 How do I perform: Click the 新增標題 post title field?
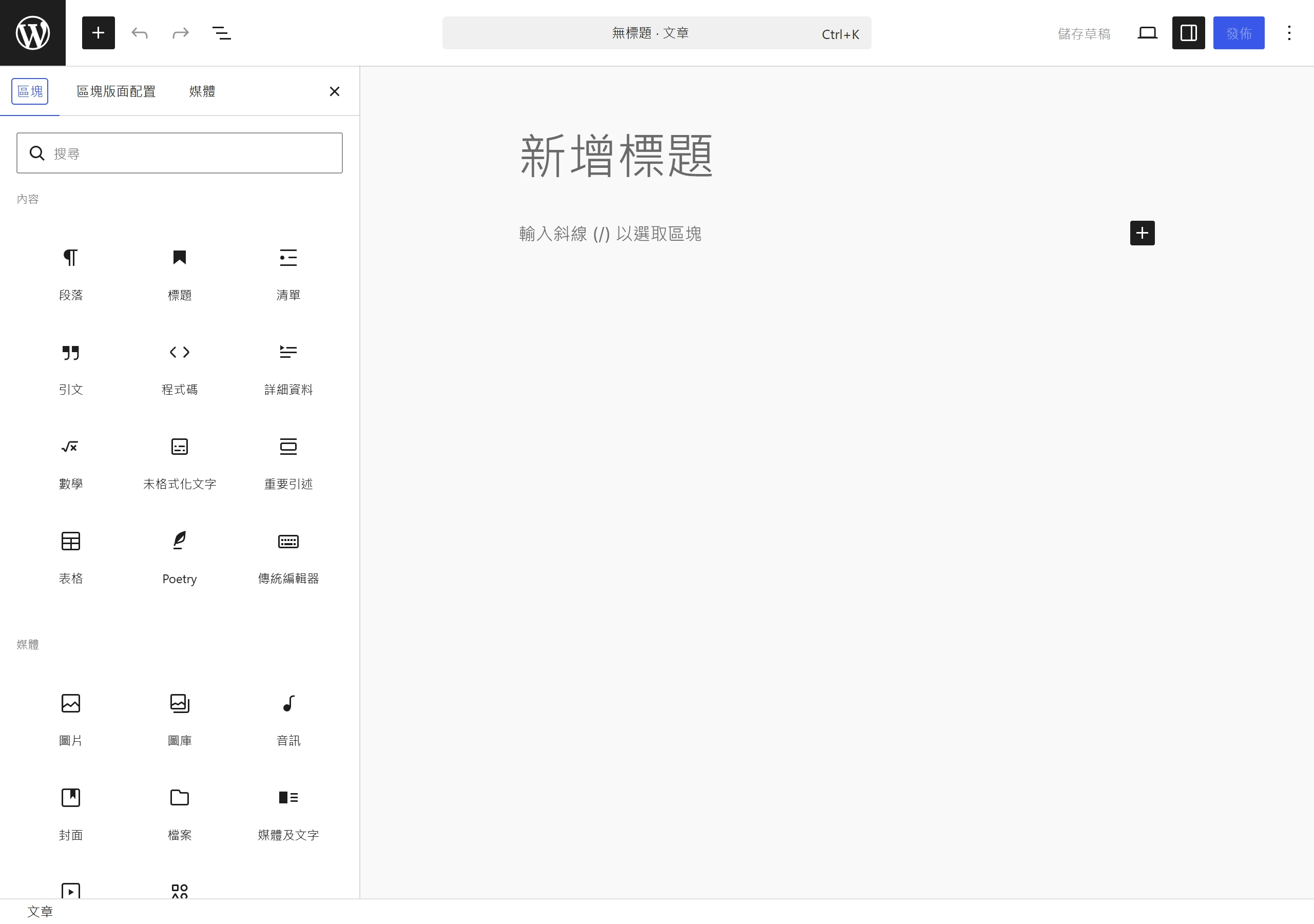[837, 156]
